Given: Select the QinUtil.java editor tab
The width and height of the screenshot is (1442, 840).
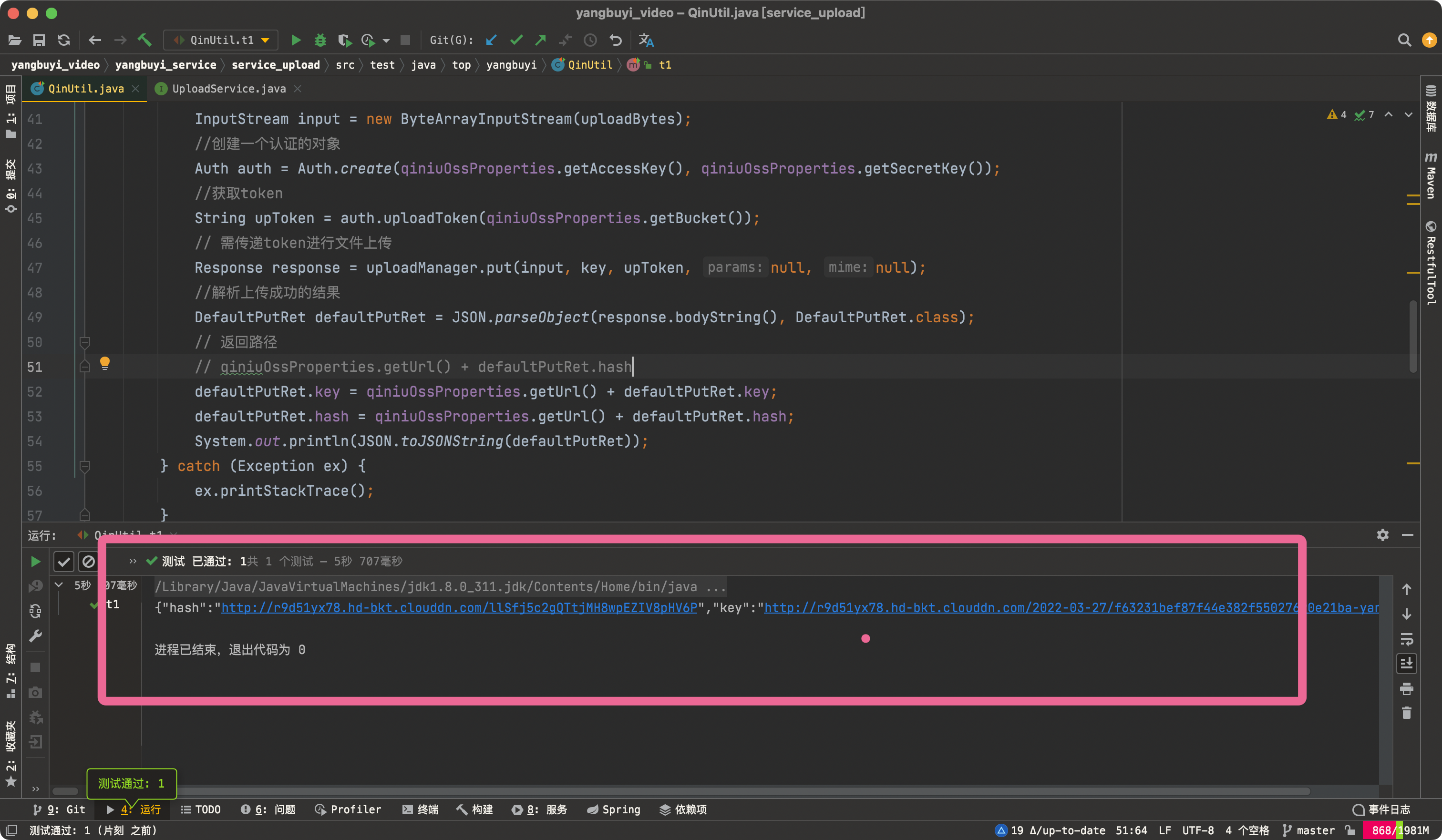Looking at the screenshot, I should (85, 89).
